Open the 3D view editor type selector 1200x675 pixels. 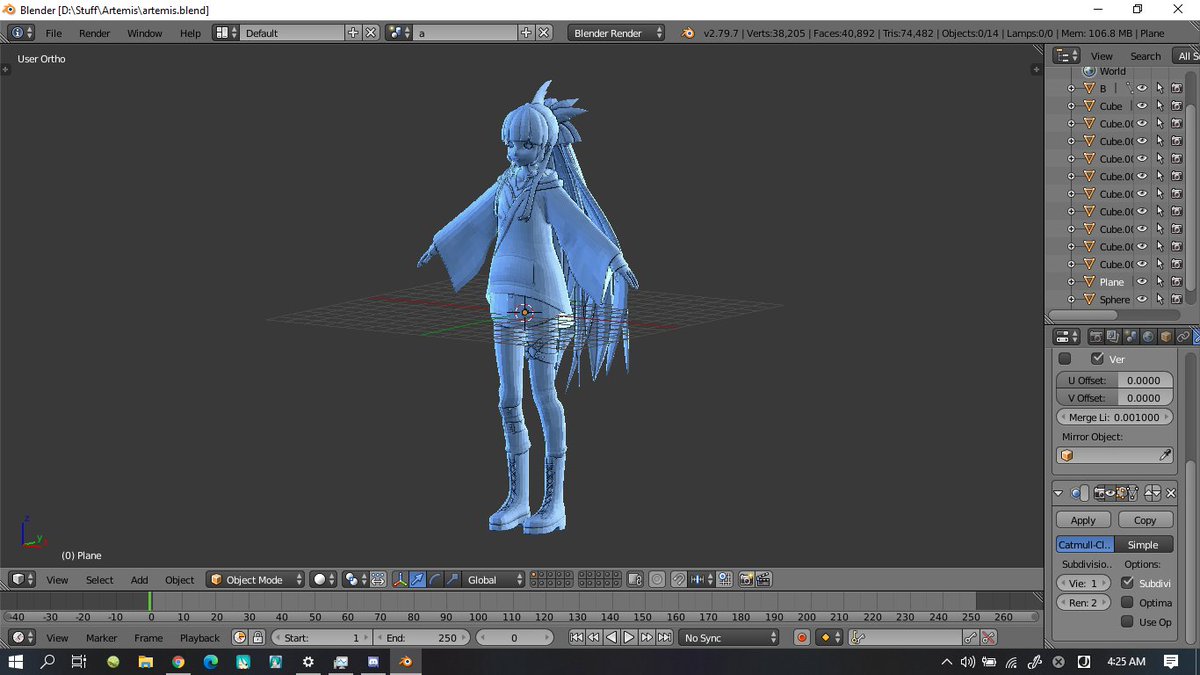tap(21, 580)
